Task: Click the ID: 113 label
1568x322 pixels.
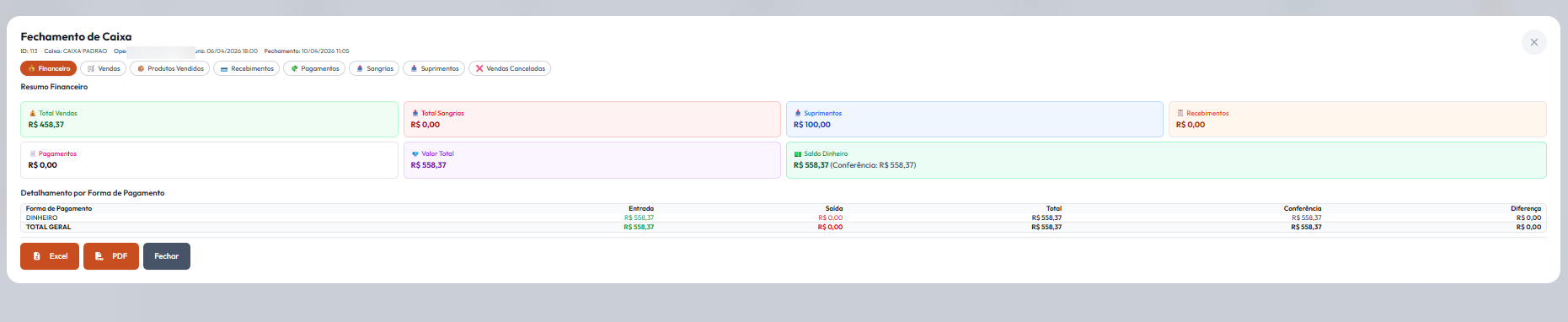Action: 29,51
